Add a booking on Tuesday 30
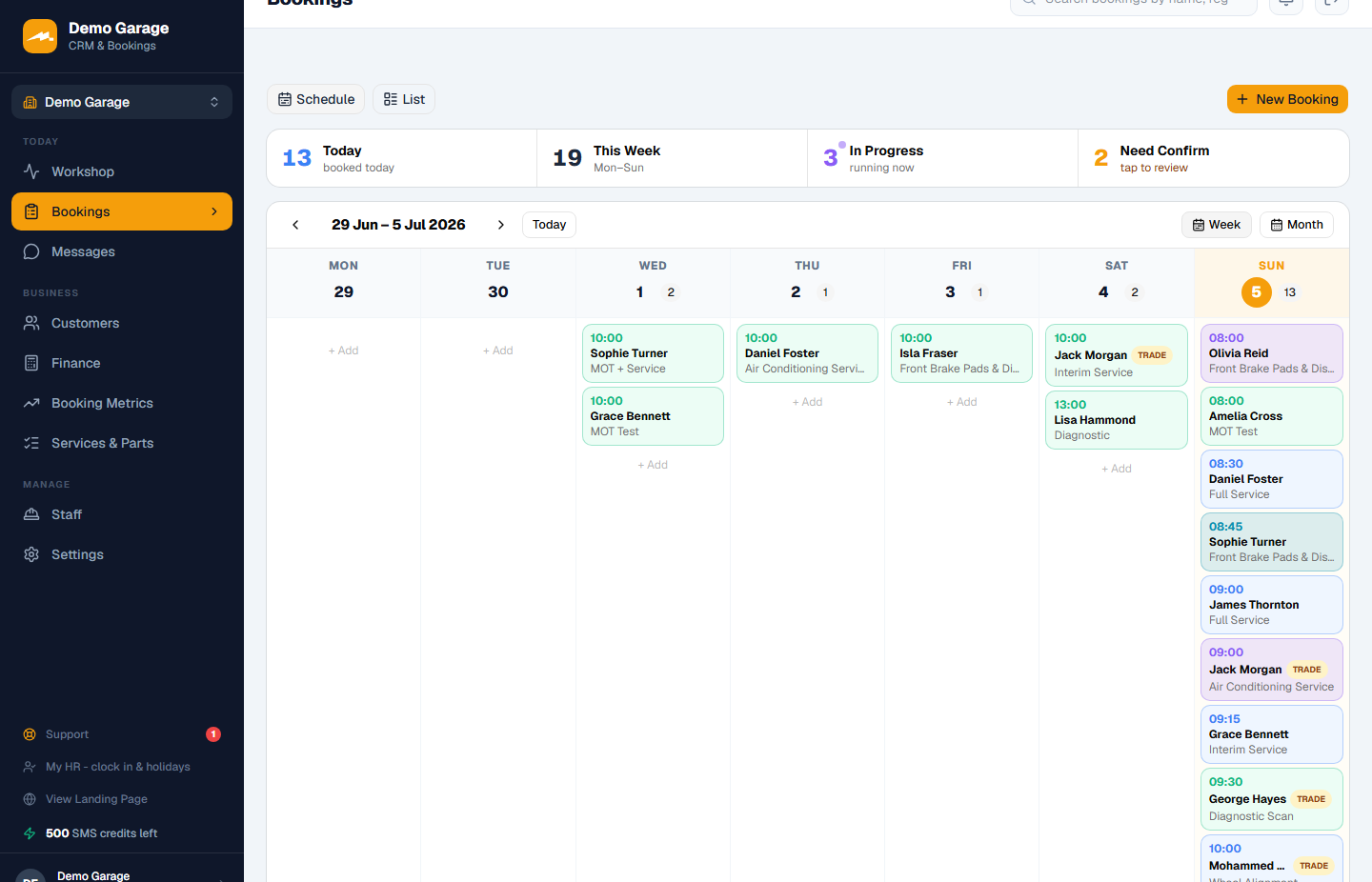 point(498,351)
